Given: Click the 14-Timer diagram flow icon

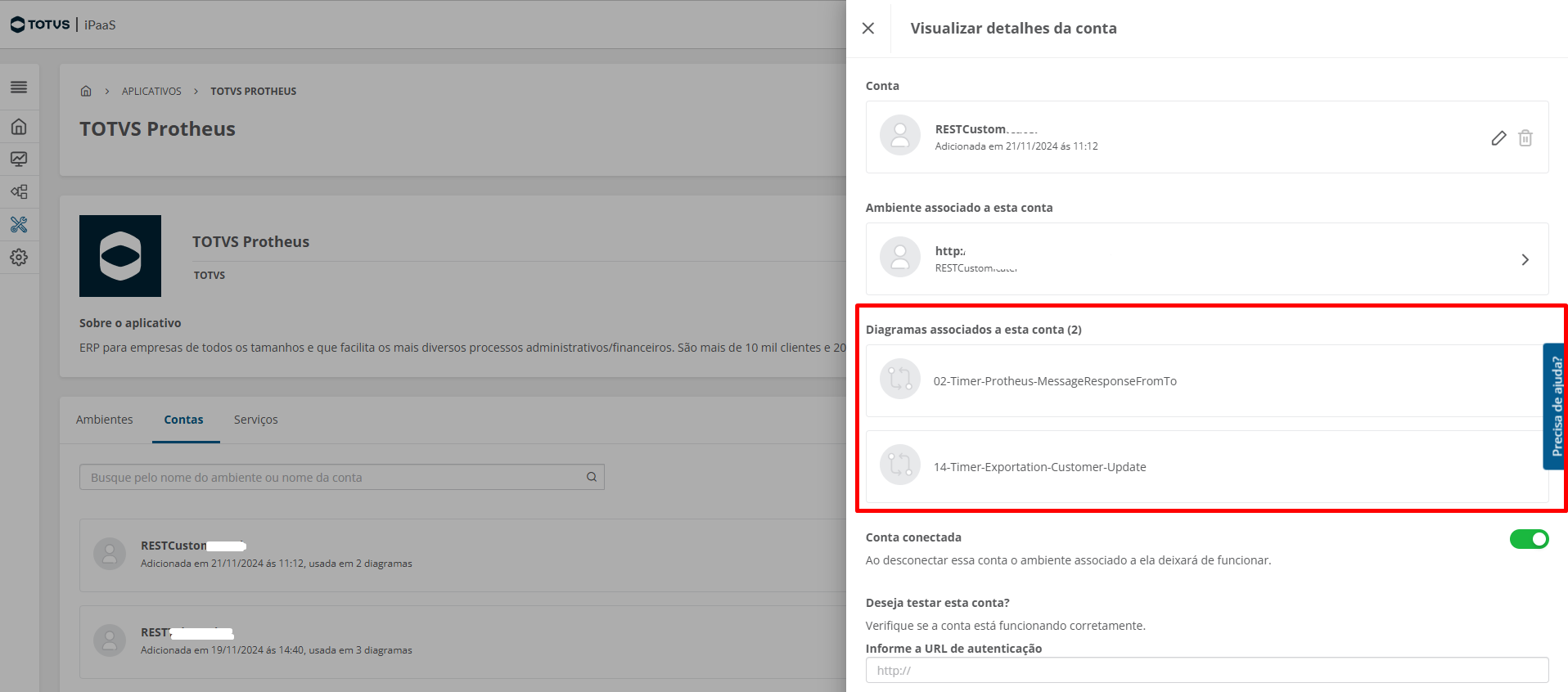Looking at the screenshot, I should point(900,465).
